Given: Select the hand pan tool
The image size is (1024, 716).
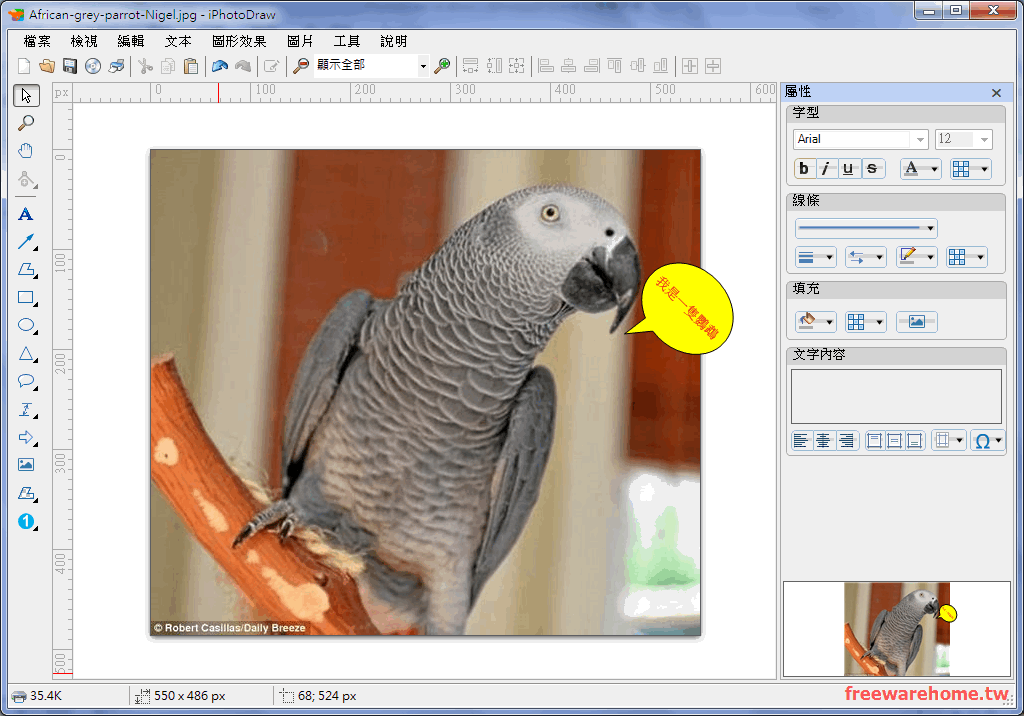Looking at the screenshot, I should click(x=26, y=151).
